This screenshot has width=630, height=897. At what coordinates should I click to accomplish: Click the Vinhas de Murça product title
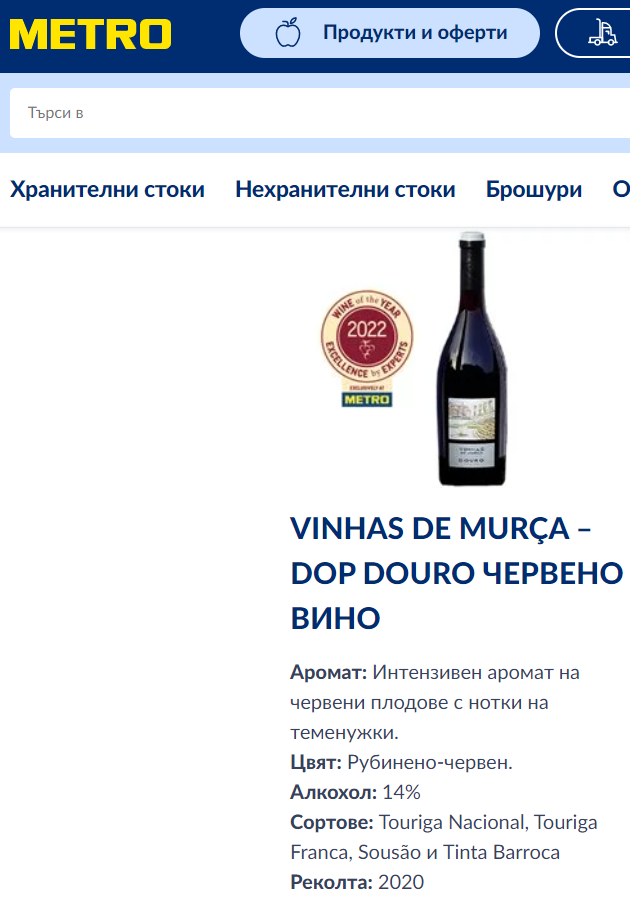click(x=457, y=573)
